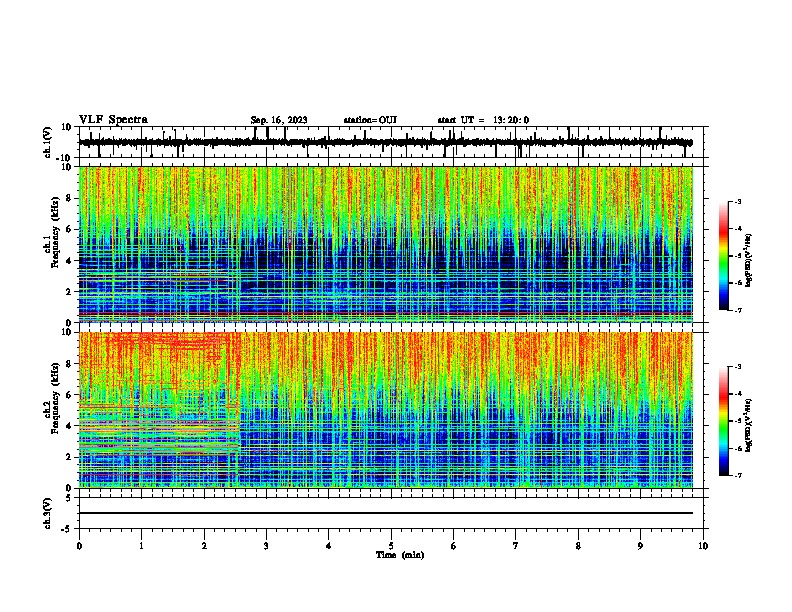
Task: Click the "start UT = 13:20:0" text
Action: click(483, 120)
